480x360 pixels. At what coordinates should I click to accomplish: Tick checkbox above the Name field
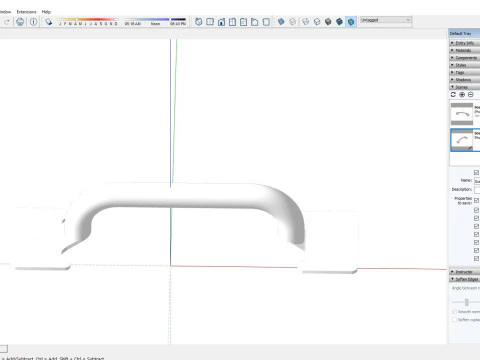coord(477,172)
